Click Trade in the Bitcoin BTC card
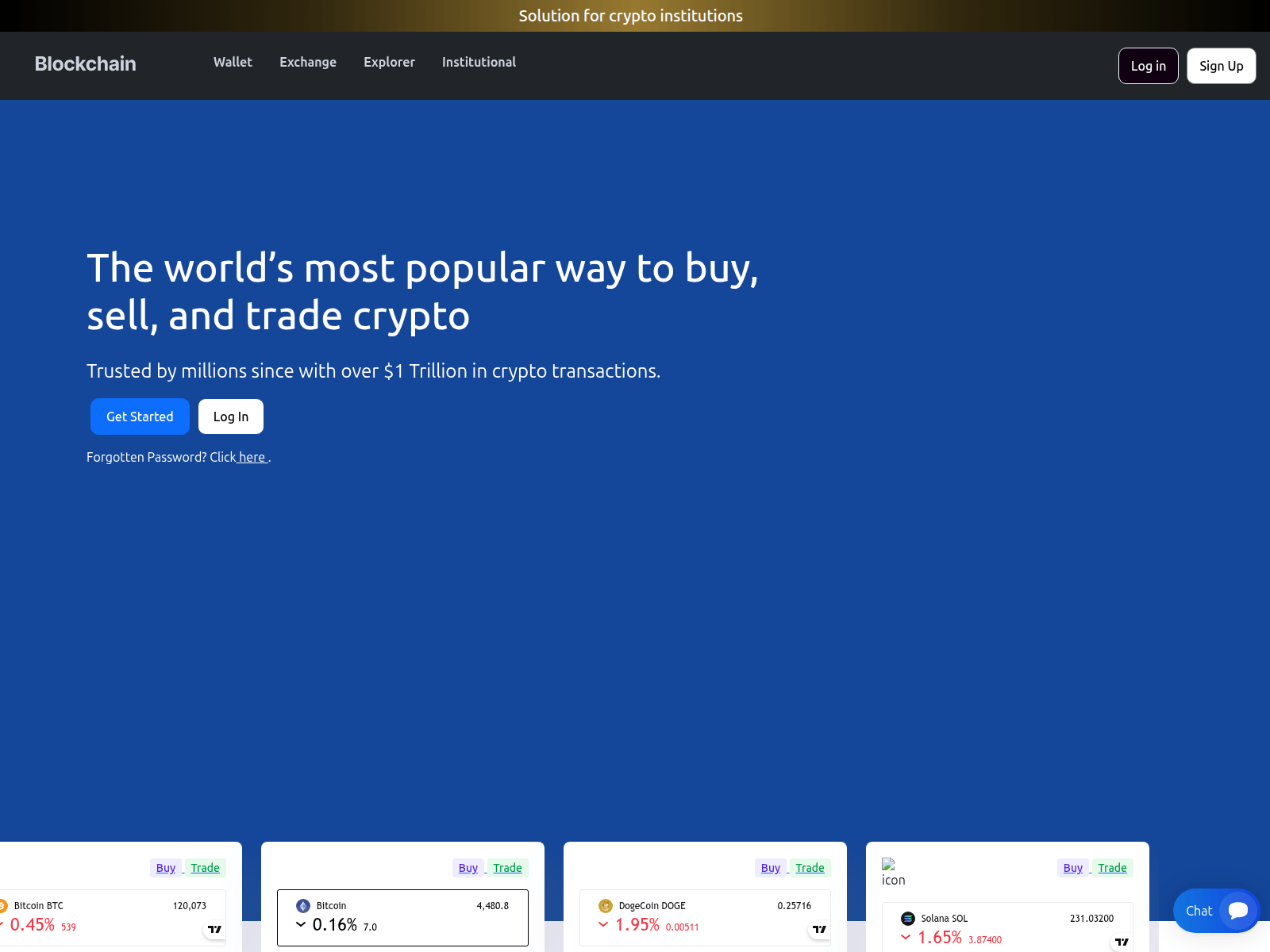This screenshot has height=952, width=1270. [x=205, y=868]
